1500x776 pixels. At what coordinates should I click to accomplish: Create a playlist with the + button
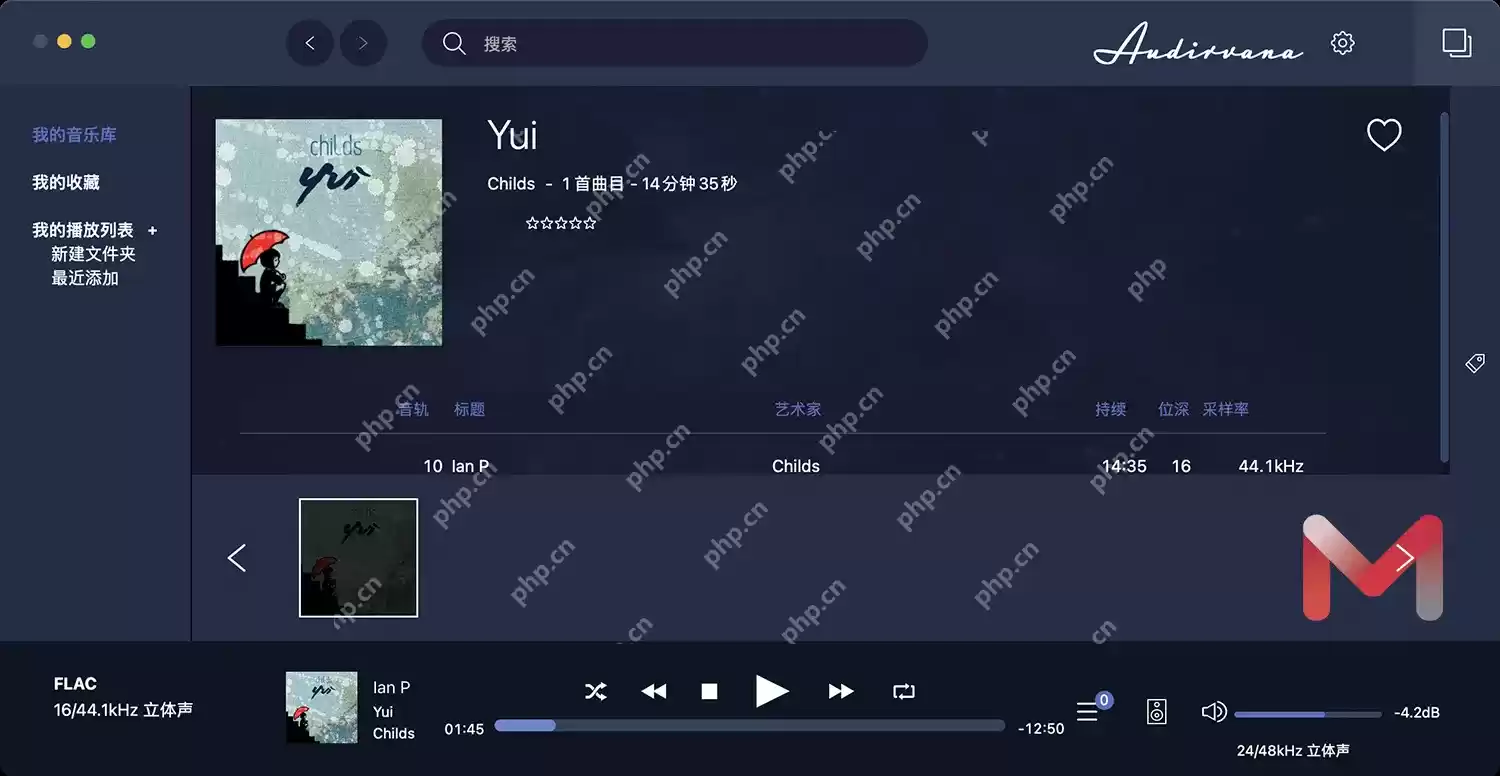point(152,230)
